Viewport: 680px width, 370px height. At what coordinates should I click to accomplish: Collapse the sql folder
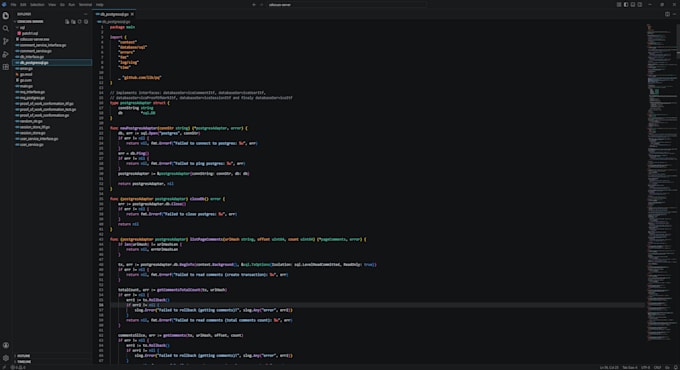23,27
